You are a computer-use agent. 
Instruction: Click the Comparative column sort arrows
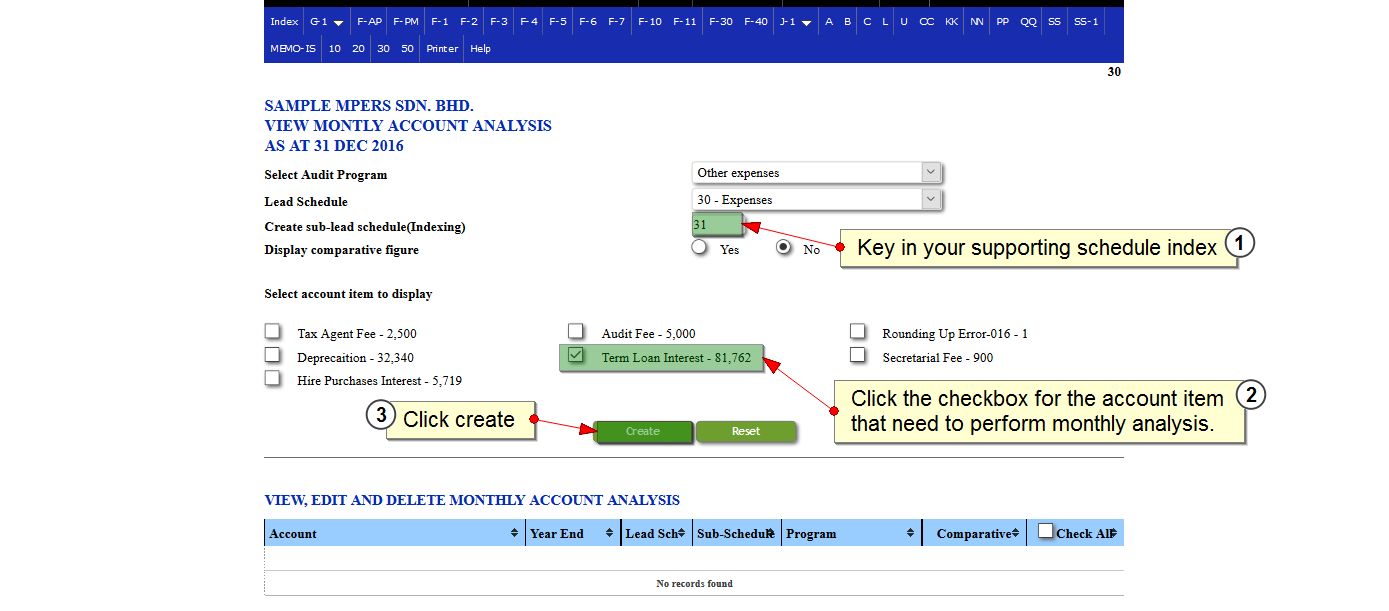click(1015, 534)
